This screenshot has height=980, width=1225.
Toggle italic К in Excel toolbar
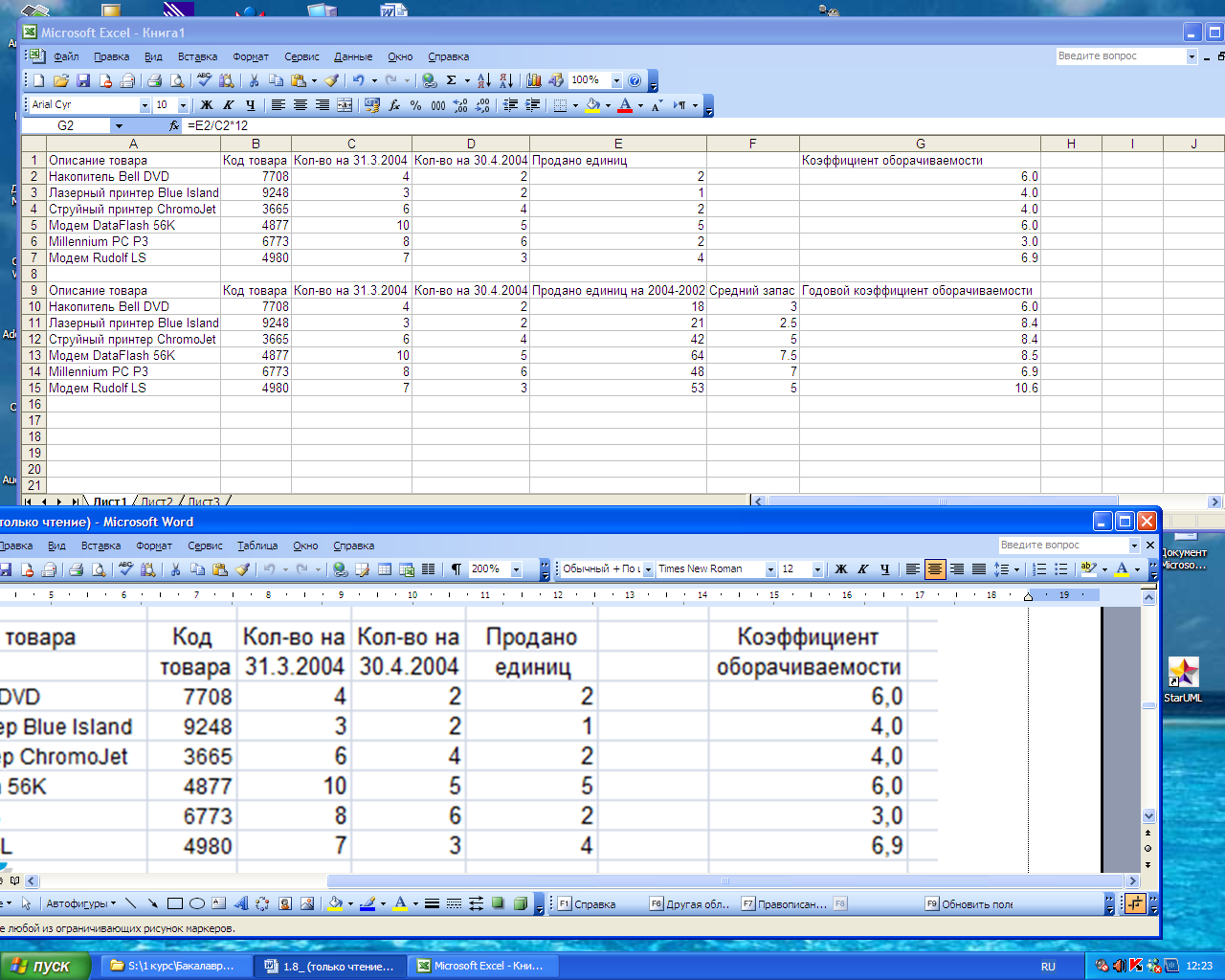point(228,105)
